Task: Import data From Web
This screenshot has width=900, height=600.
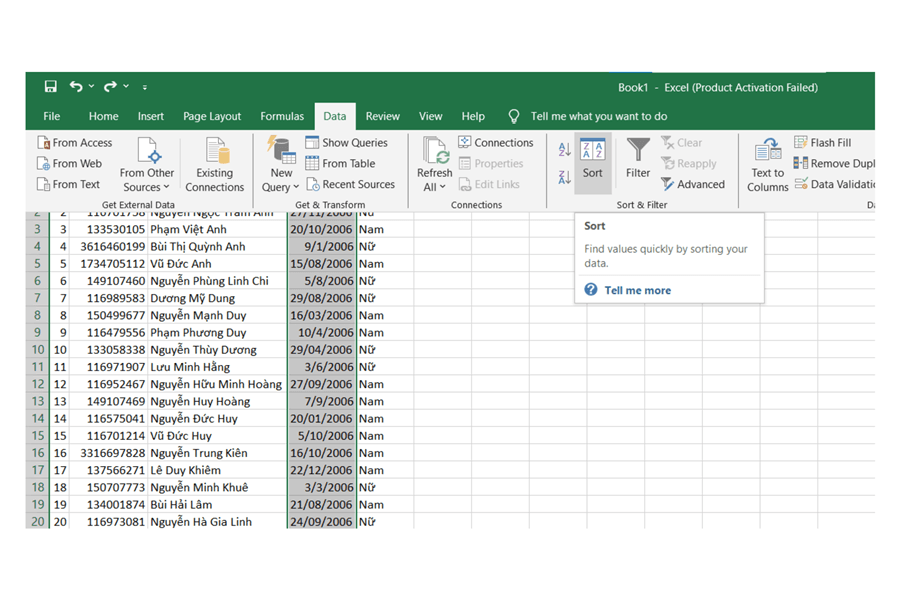Action: click(x=69, y=164)
